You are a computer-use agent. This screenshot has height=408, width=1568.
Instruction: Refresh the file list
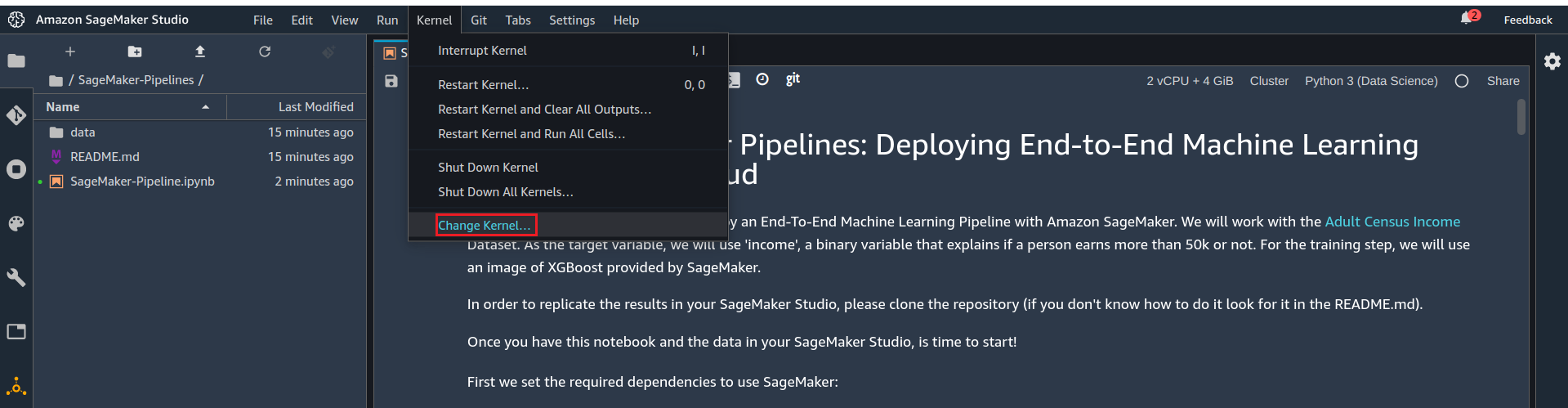click(265, 52)
